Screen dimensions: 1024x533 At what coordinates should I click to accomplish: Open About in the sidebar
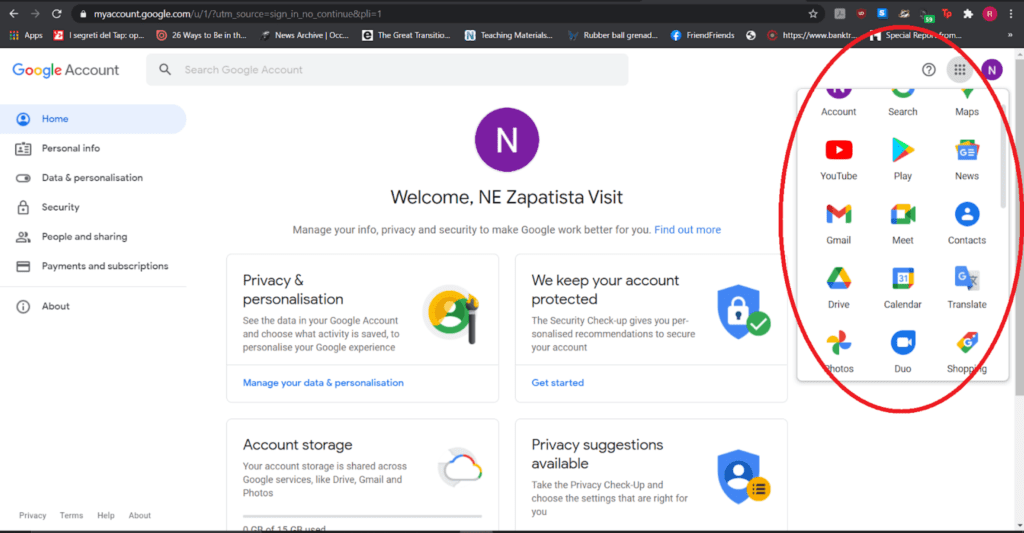pyautogui.click(x=93, y=306)
